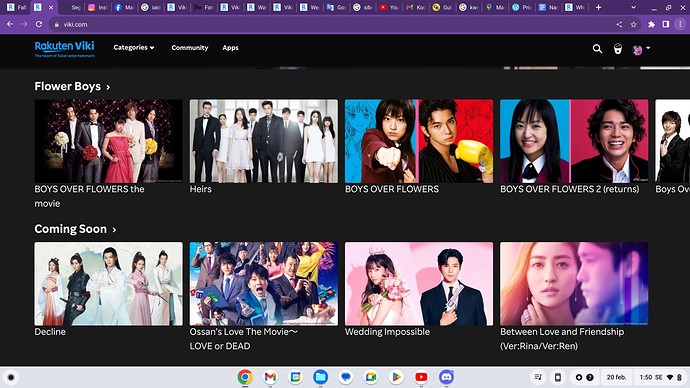690x388 pixels.
Task: Open the notifications indicator in shelf
Action: 584,377
